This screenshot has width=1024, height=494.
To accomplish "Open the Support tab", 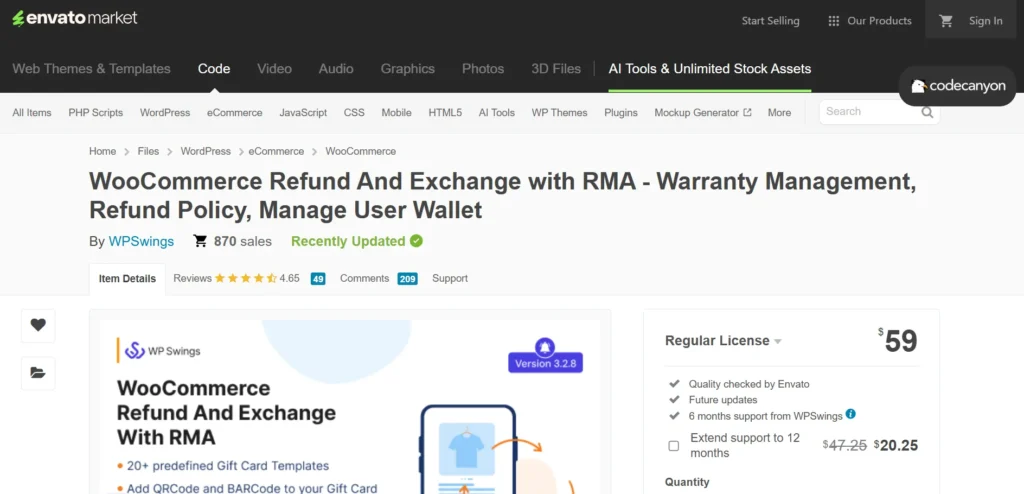I will [x=450, y=278].
